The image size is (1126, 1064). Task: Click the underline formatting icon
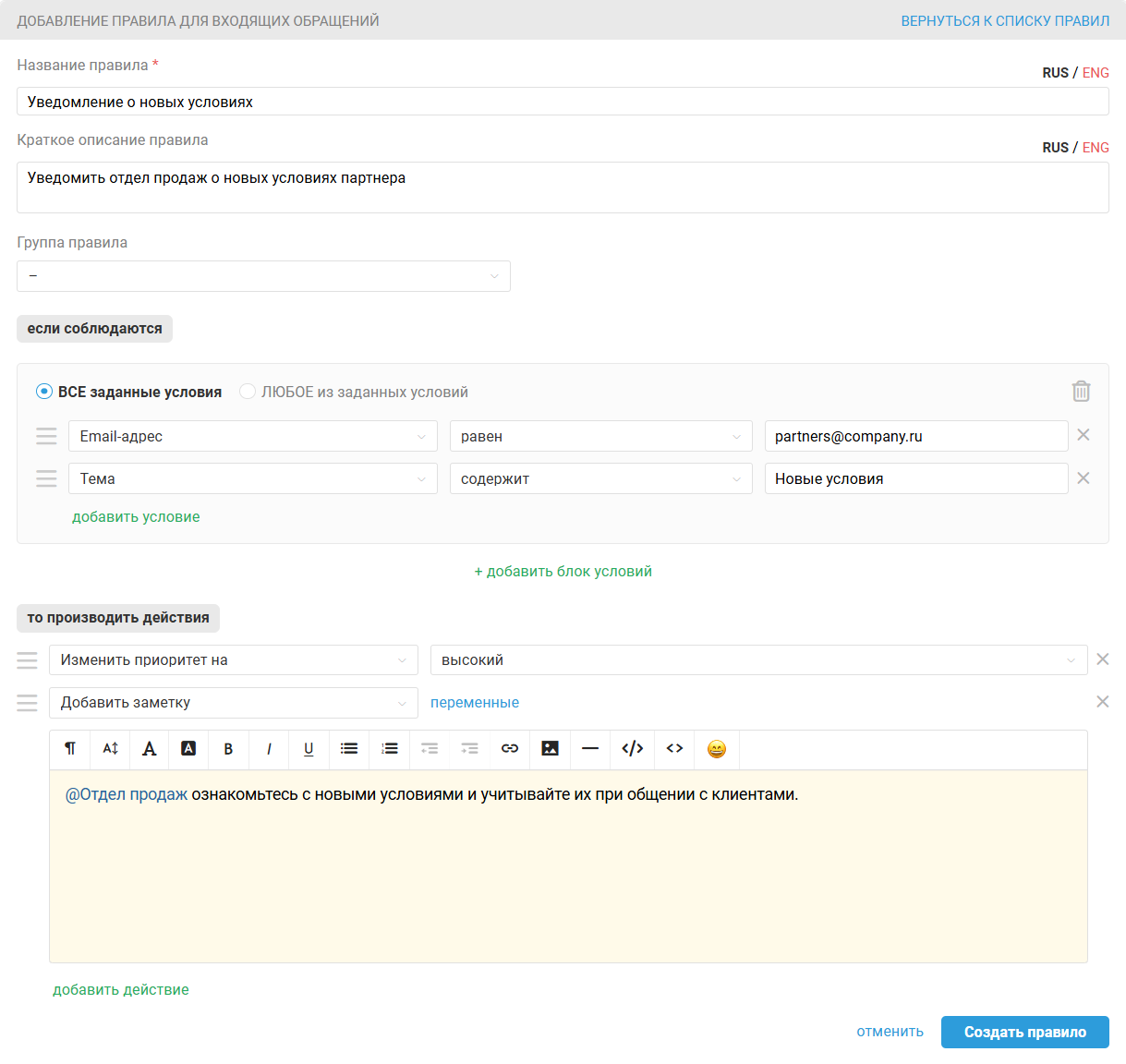click(x=309, y=749)
